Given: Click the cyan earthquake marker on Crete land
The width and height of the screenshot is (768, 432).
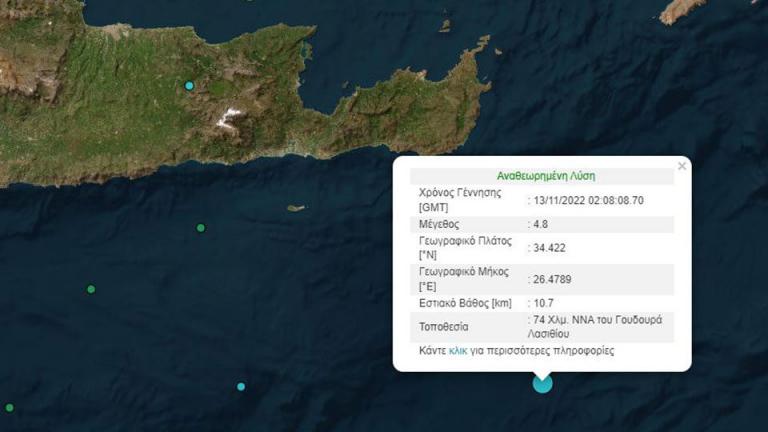Looking at the screenshot, I should [189, 86].
